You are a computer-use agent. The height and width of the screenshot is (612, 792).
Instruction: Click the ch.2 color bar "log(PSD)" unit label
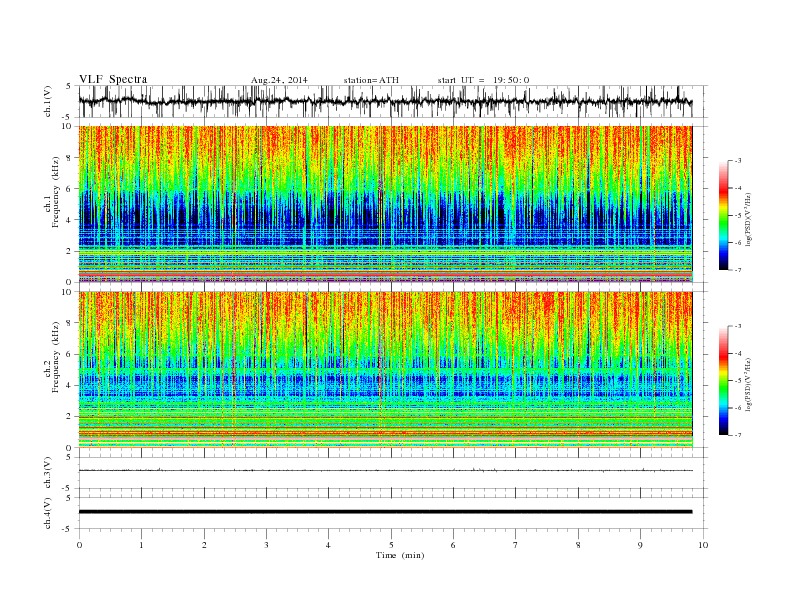[x=748, y=383]
